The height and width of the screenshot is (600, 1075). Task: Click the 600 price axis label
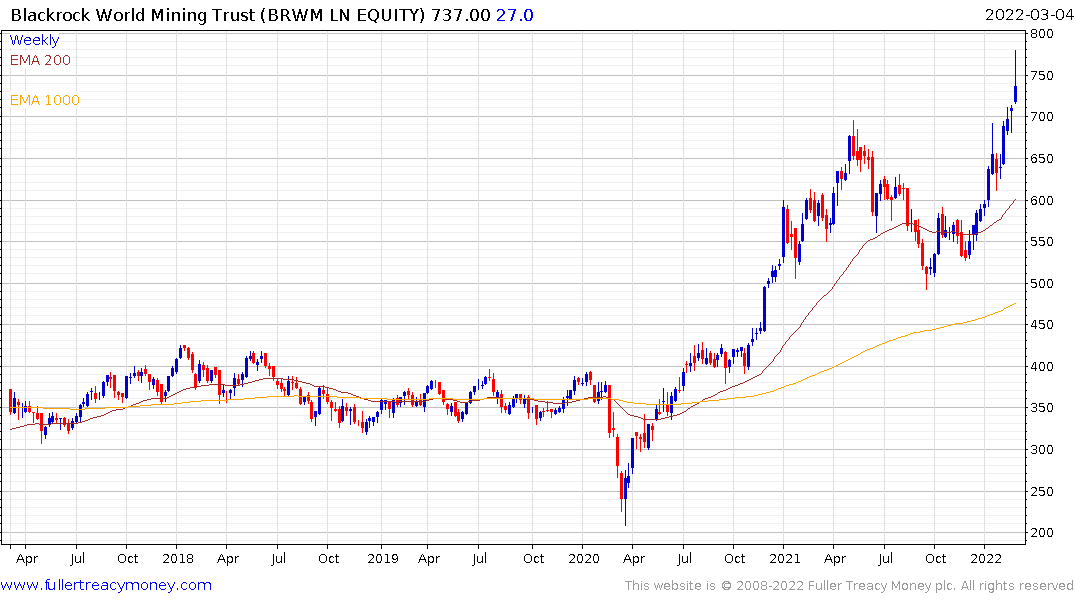1041,200
